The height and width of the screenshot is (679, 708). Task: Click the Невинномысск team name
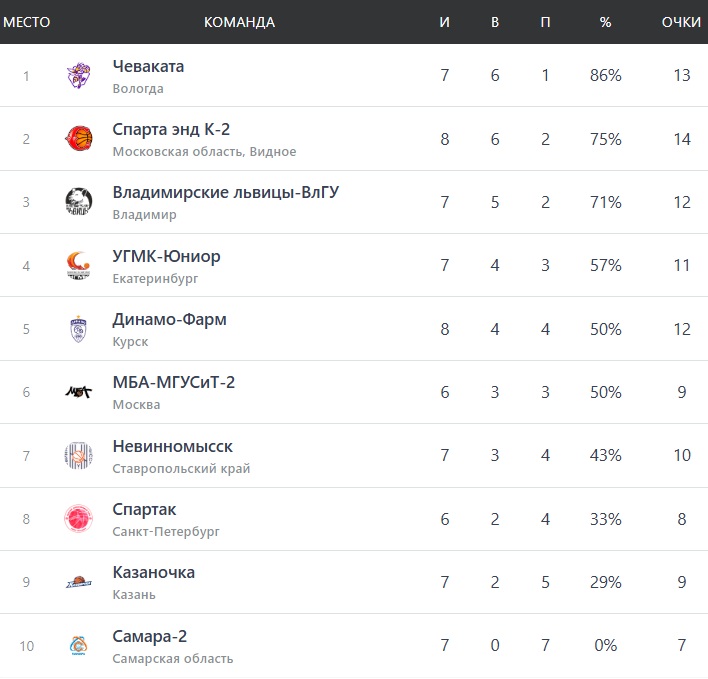tap(172, 447)
